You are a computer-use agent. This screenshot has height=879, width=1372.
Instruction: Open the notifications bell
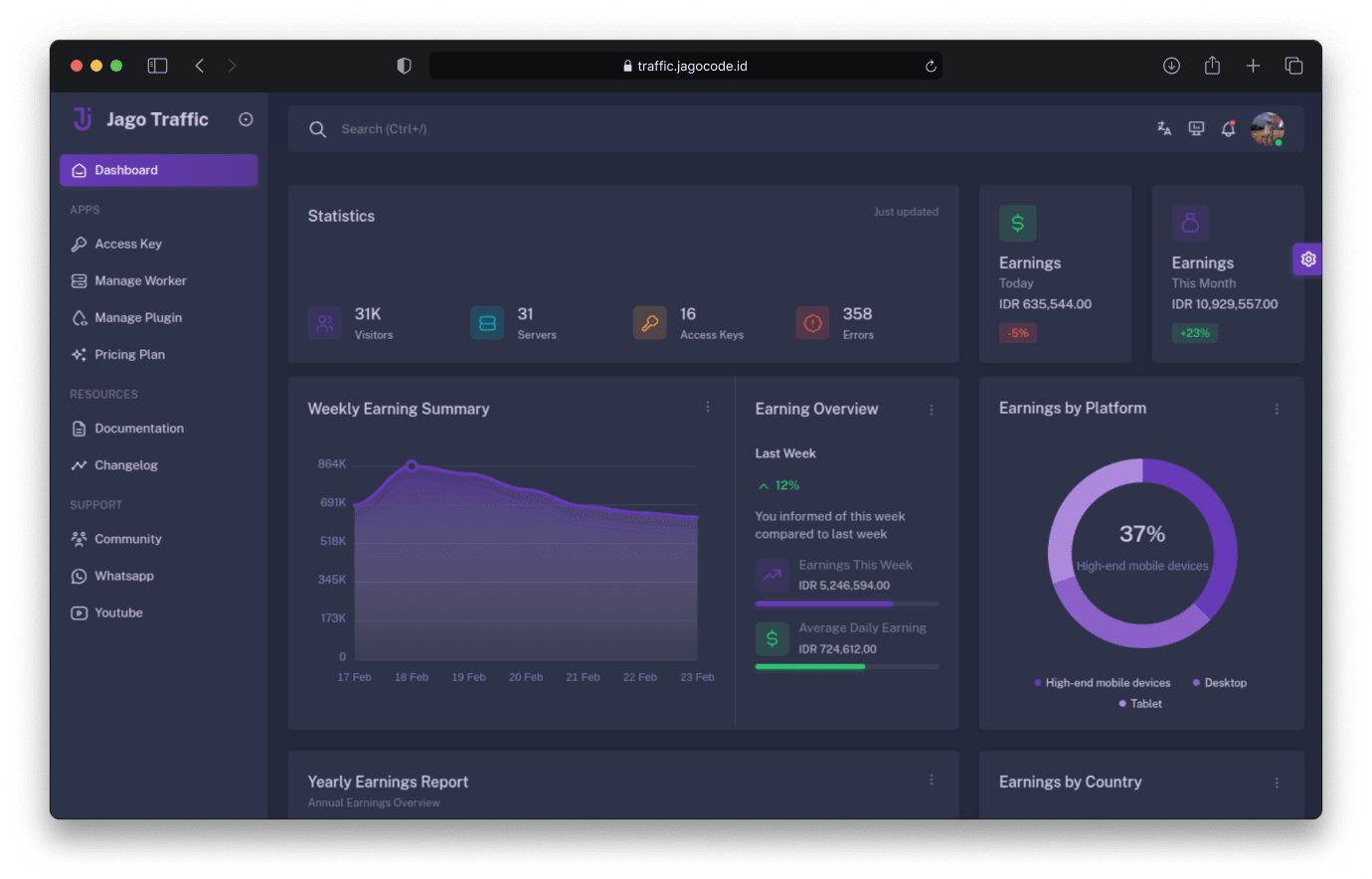pos(1229,129)
